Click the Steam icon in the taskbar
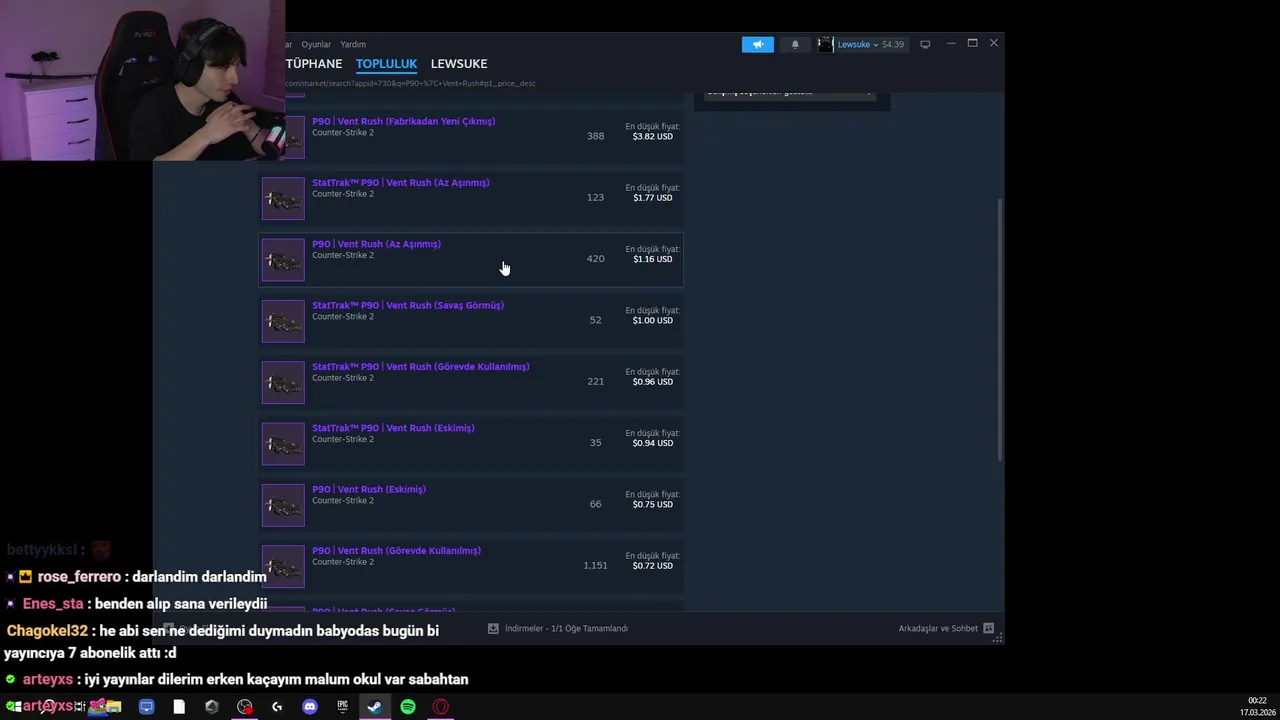 (374, 707)
